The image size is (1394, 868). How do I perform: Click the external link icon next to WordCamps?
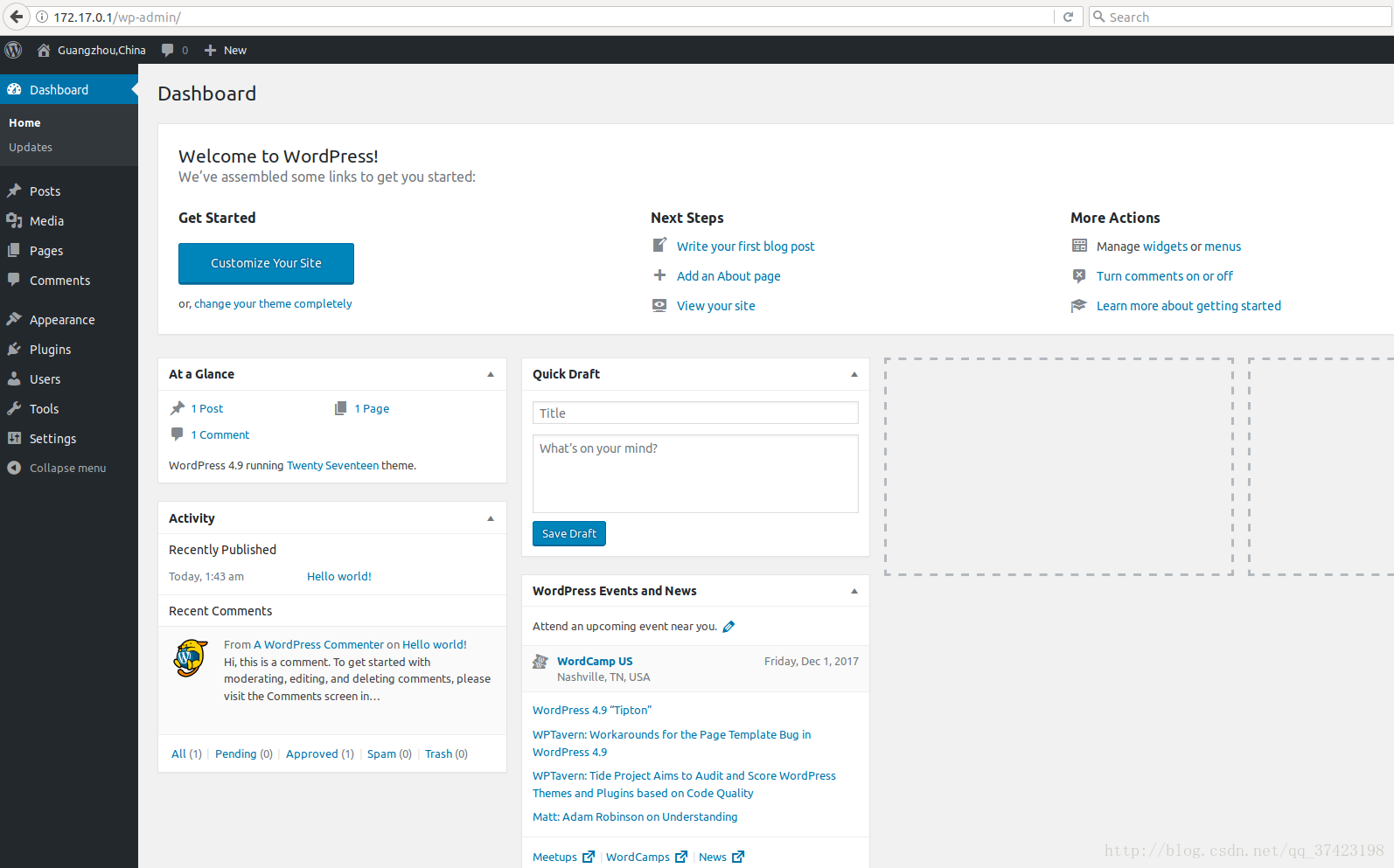(681, 857)
